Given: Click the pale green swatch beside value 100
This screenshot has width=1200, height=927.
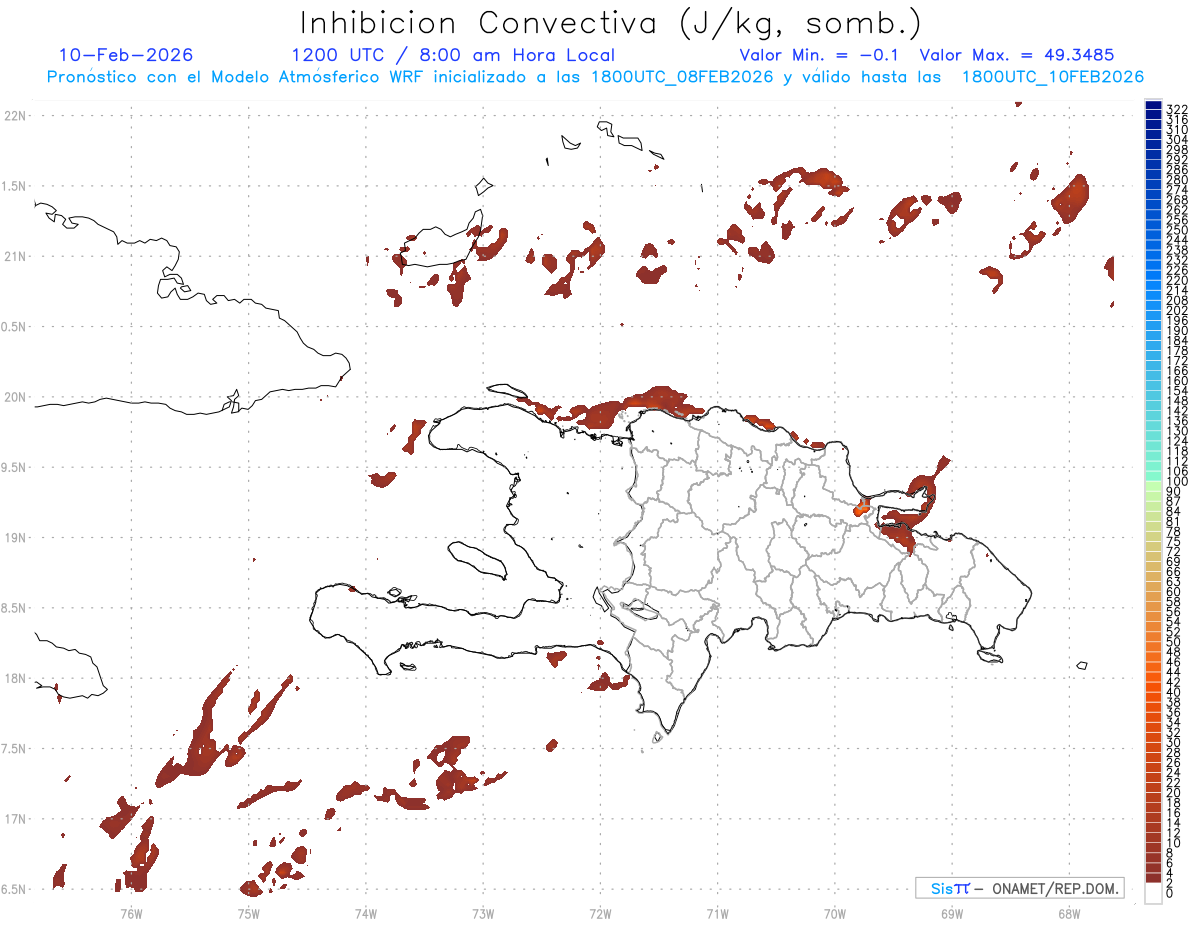Looking at the screenshot, I should [x=1153, y=486].
